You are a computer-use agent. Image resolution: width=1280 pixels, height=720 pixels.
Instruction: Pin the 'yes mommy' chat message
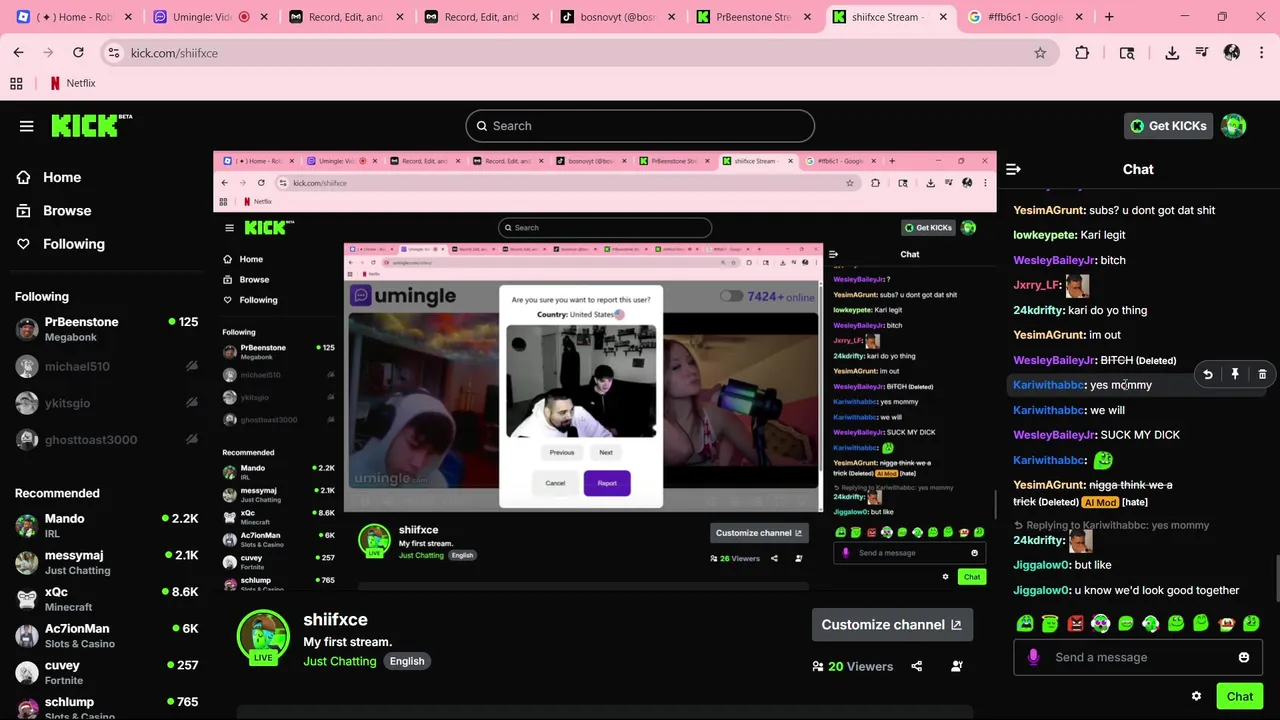[1235, 374]
